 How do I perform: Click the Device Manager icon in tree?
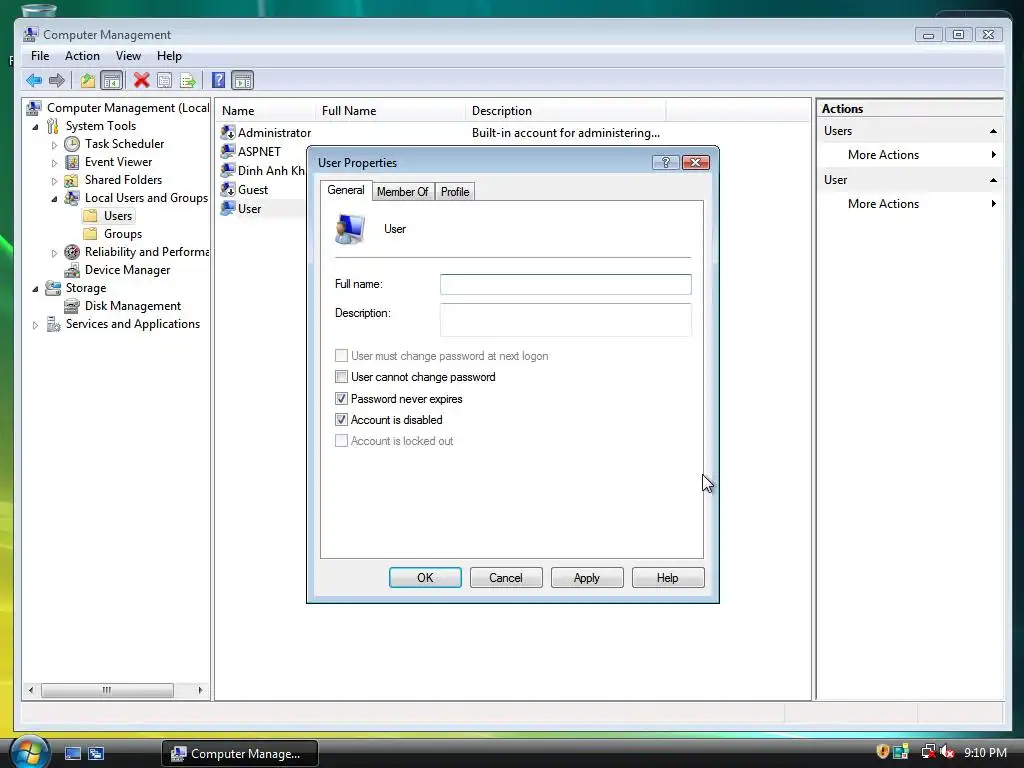[x=72, y=270]
